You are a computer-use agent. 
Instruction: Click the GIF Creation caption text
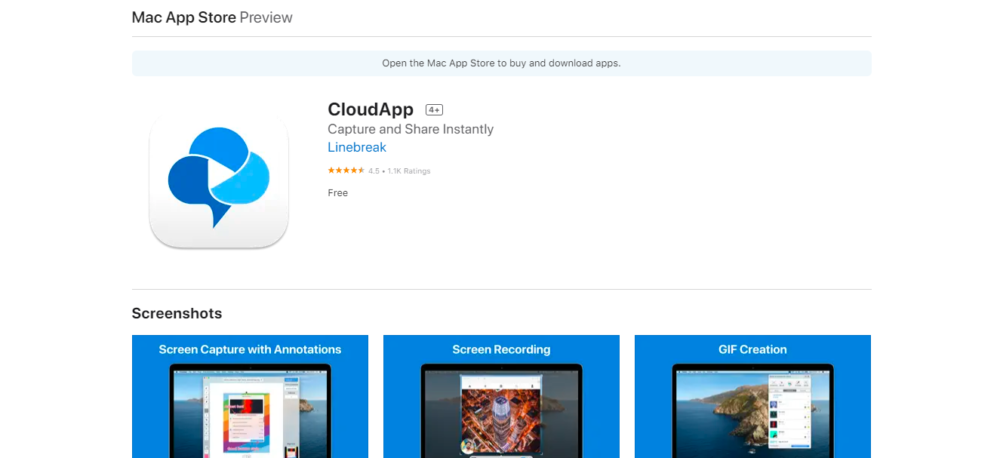pos(752,350)
